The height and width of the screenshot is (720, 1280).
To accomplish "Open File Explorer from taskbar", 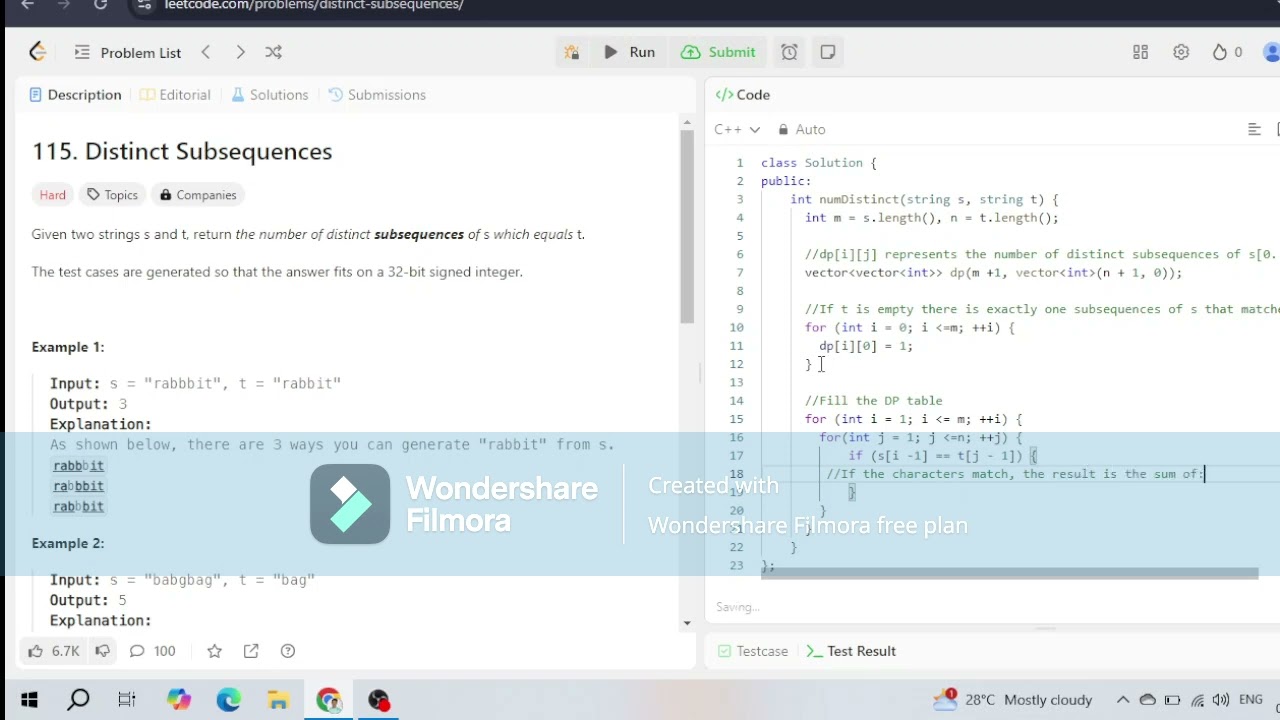I will click(x=278, y=700).
